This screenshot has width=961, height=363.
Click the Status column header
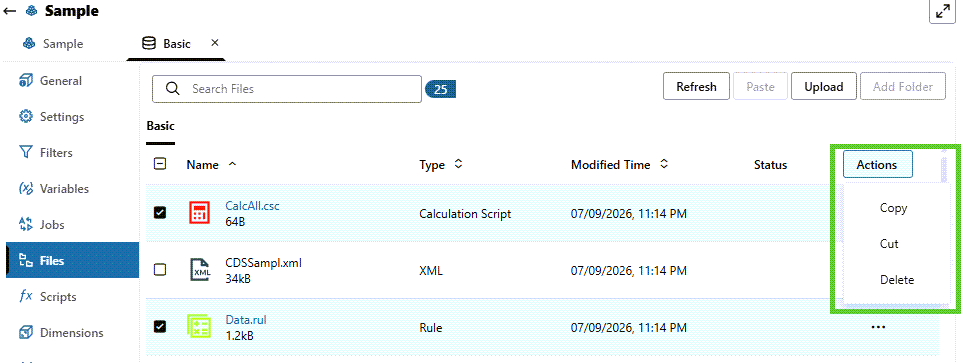tap(770, 164)
